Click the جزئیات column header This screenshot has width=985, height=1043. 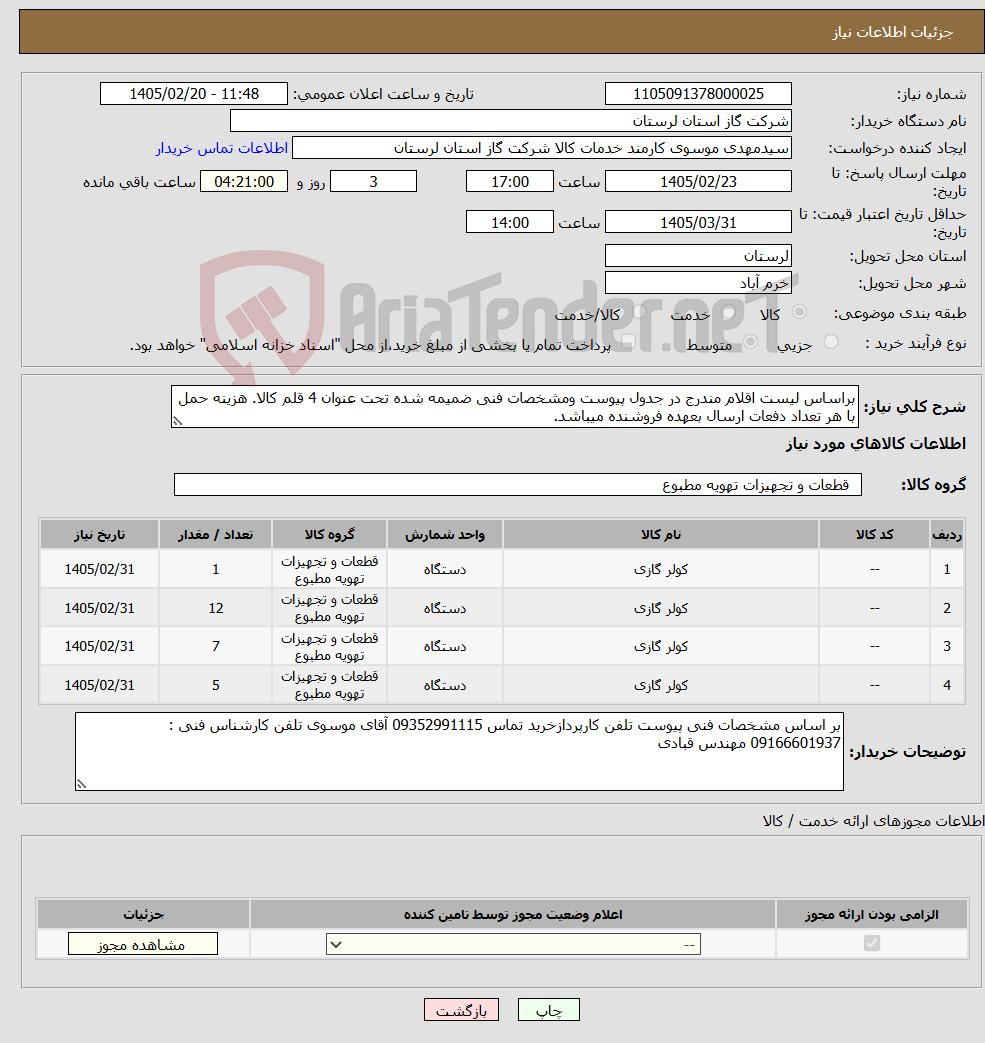coord(143,915)
